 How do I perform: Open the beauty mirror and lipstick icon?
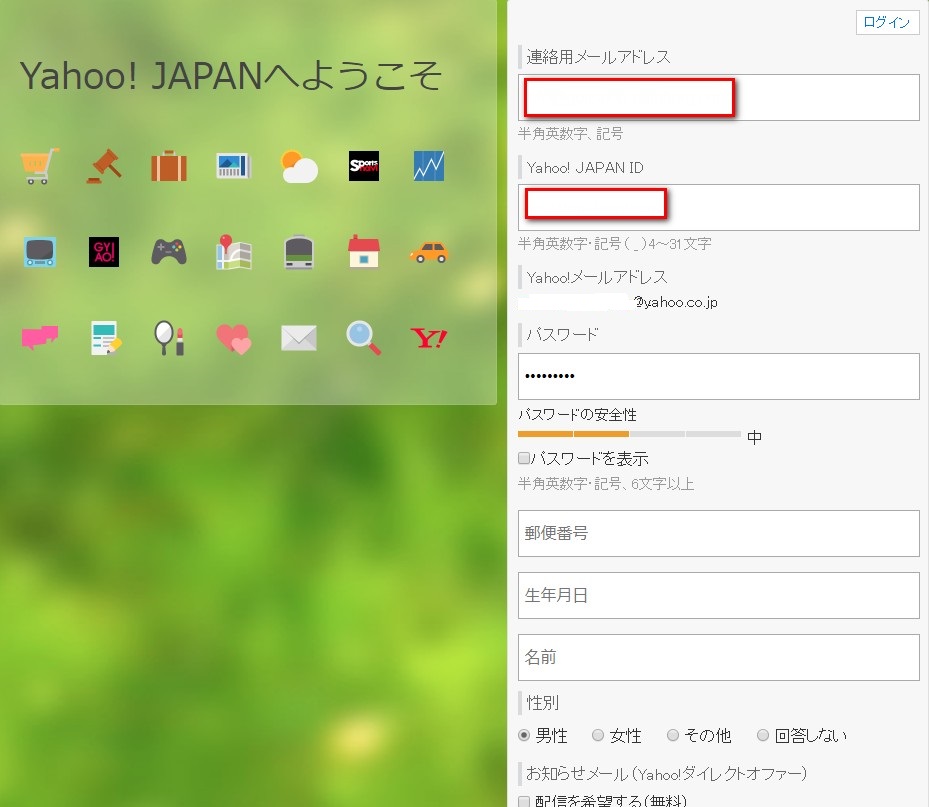(169, 338)
